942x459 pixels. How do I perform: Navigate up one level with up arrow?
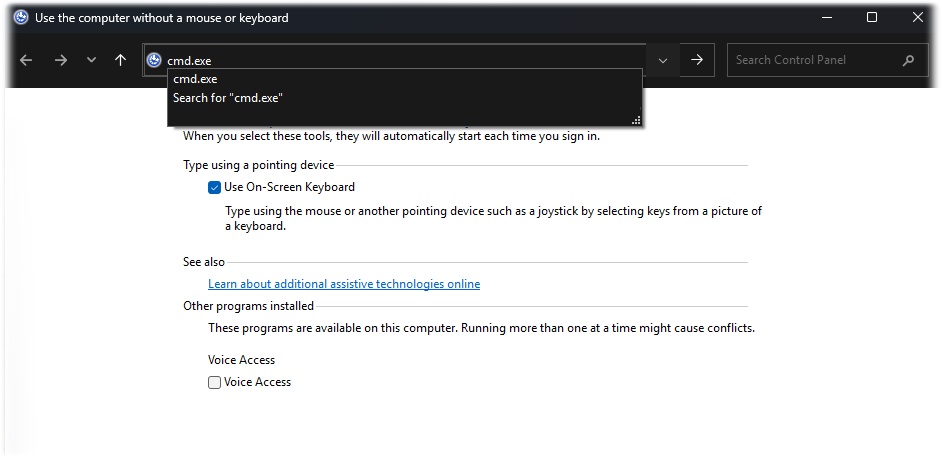pos(121,60)
